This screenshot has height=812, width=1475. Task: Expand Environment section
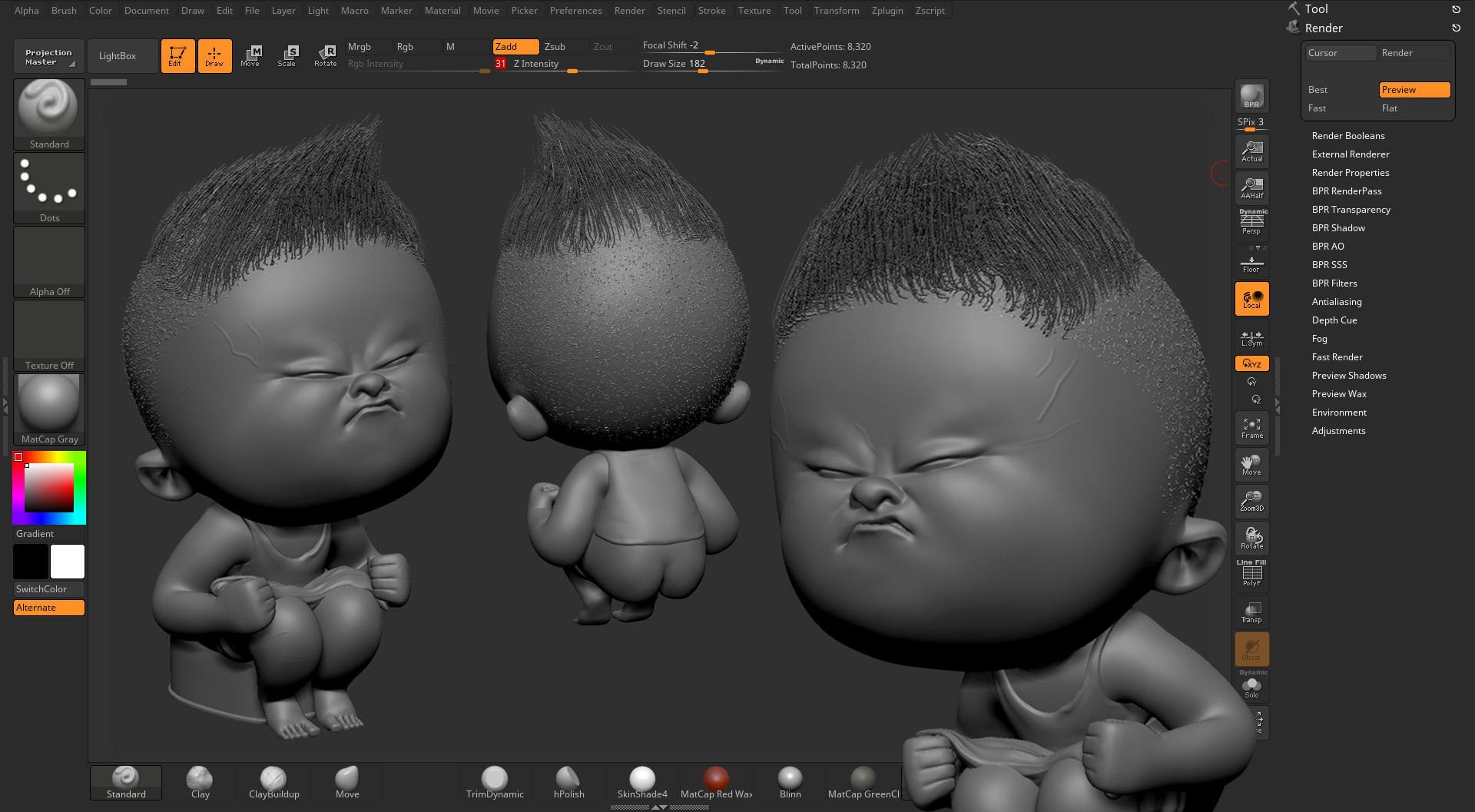click(1339, 413)
